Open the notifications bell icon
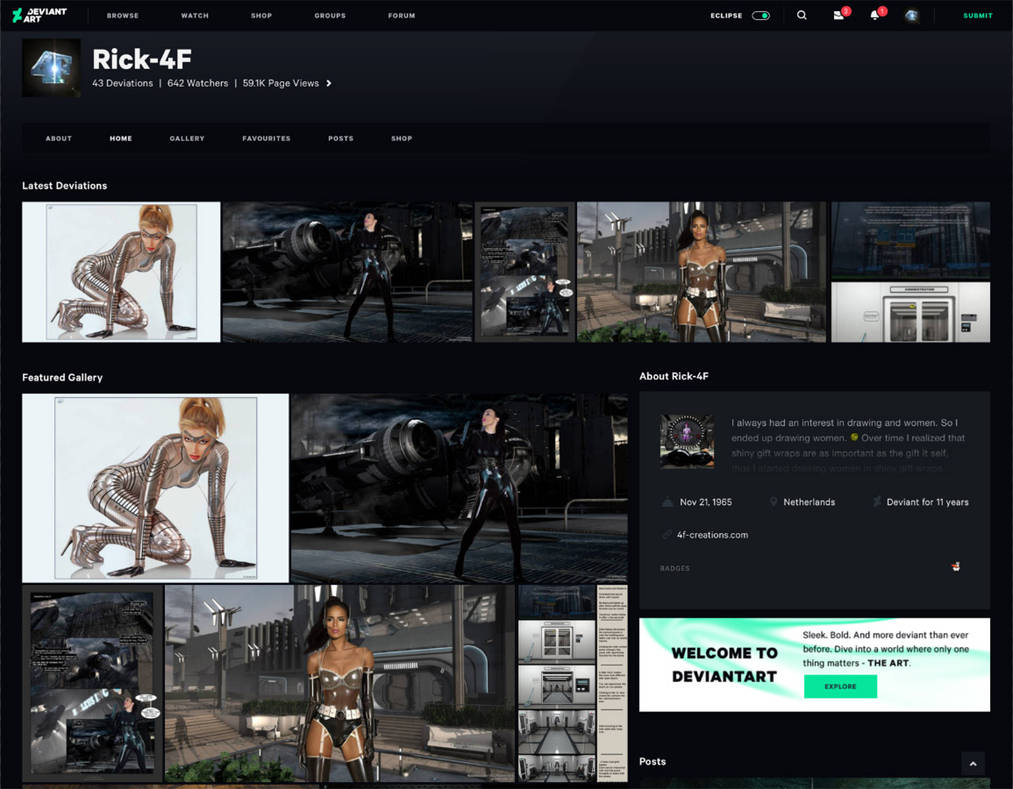The image size is (1013, 789). tap(876, 14)
